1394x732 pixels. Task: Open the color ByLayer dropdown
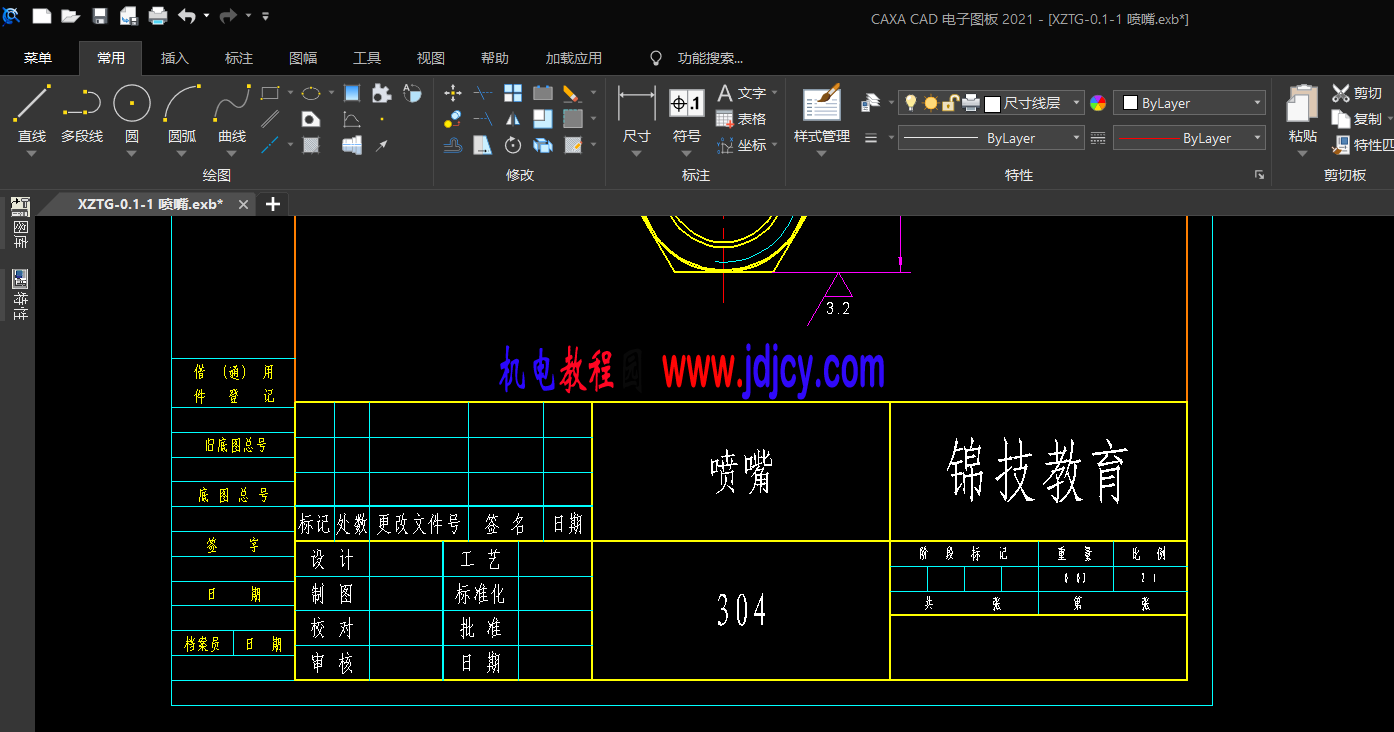[1189, 103]
